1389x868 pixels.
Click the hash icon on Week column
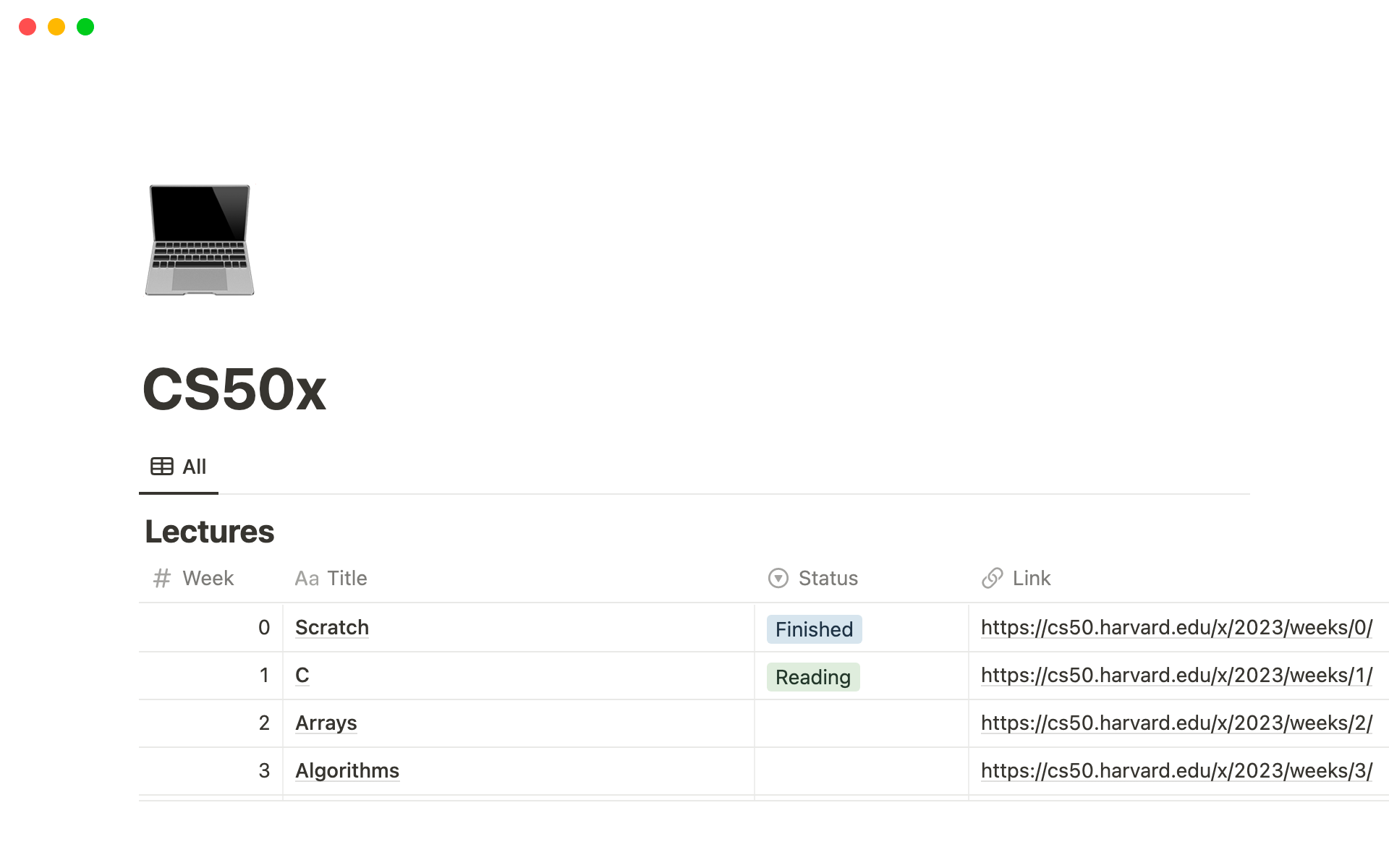pos(161,578)
